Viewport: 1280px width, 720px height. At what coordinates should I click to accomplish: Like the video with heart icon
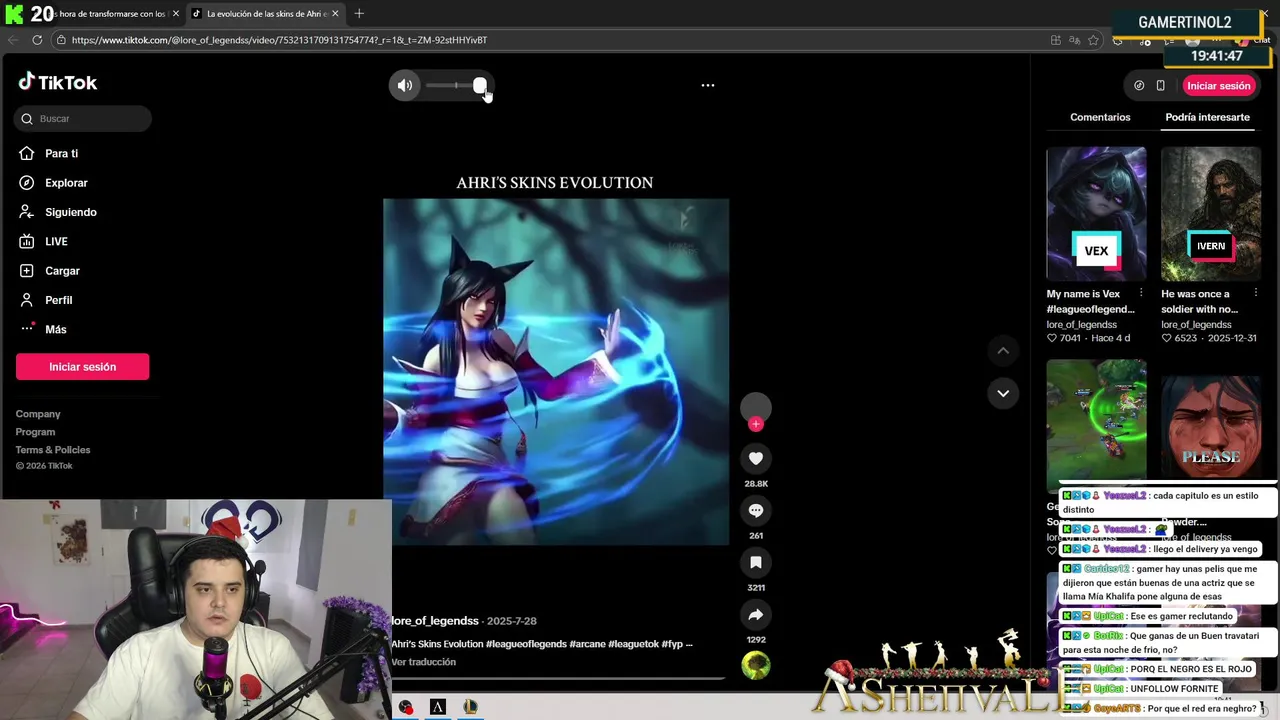pyautogui.click(x=756, y=458)
